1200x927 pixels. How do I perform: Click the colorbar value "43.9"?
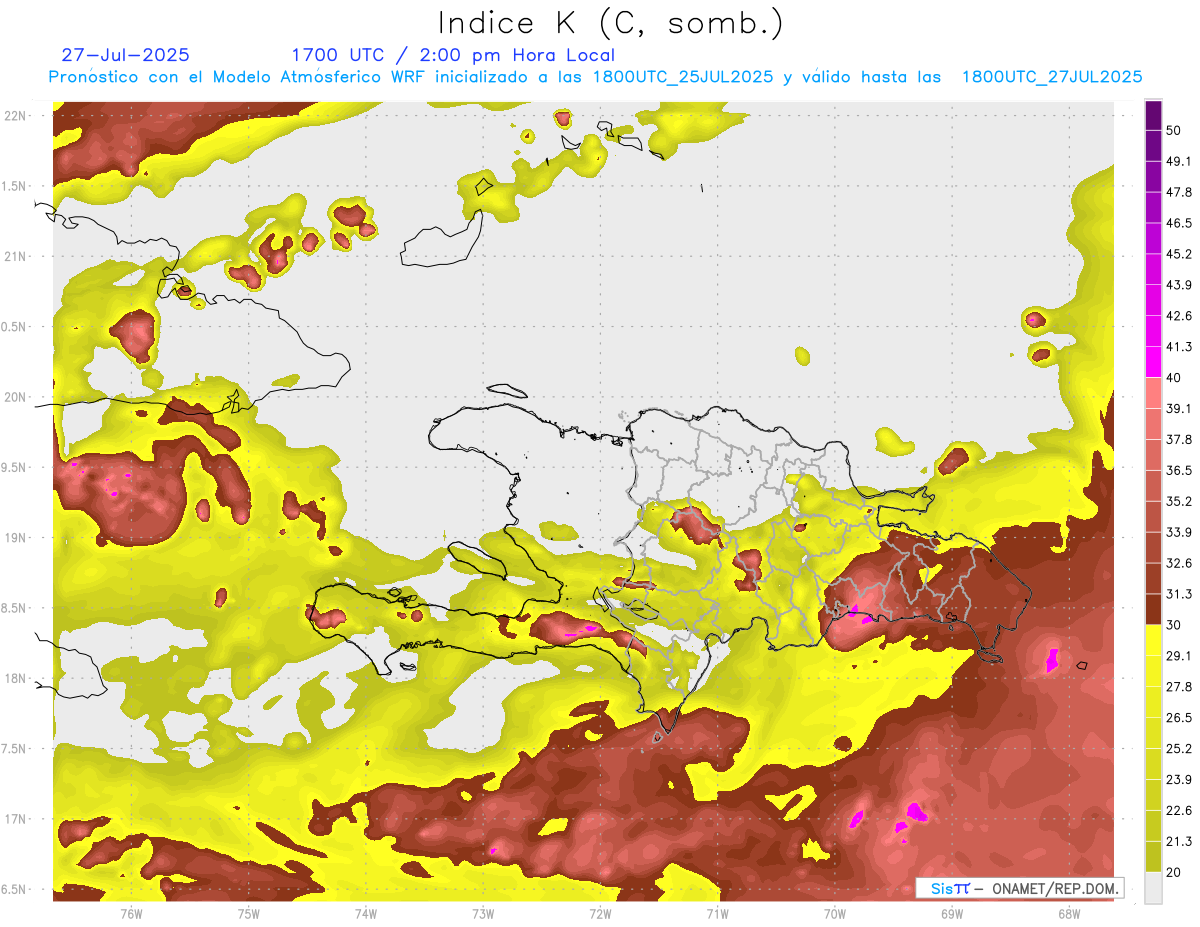click(x=1179, y=285)
